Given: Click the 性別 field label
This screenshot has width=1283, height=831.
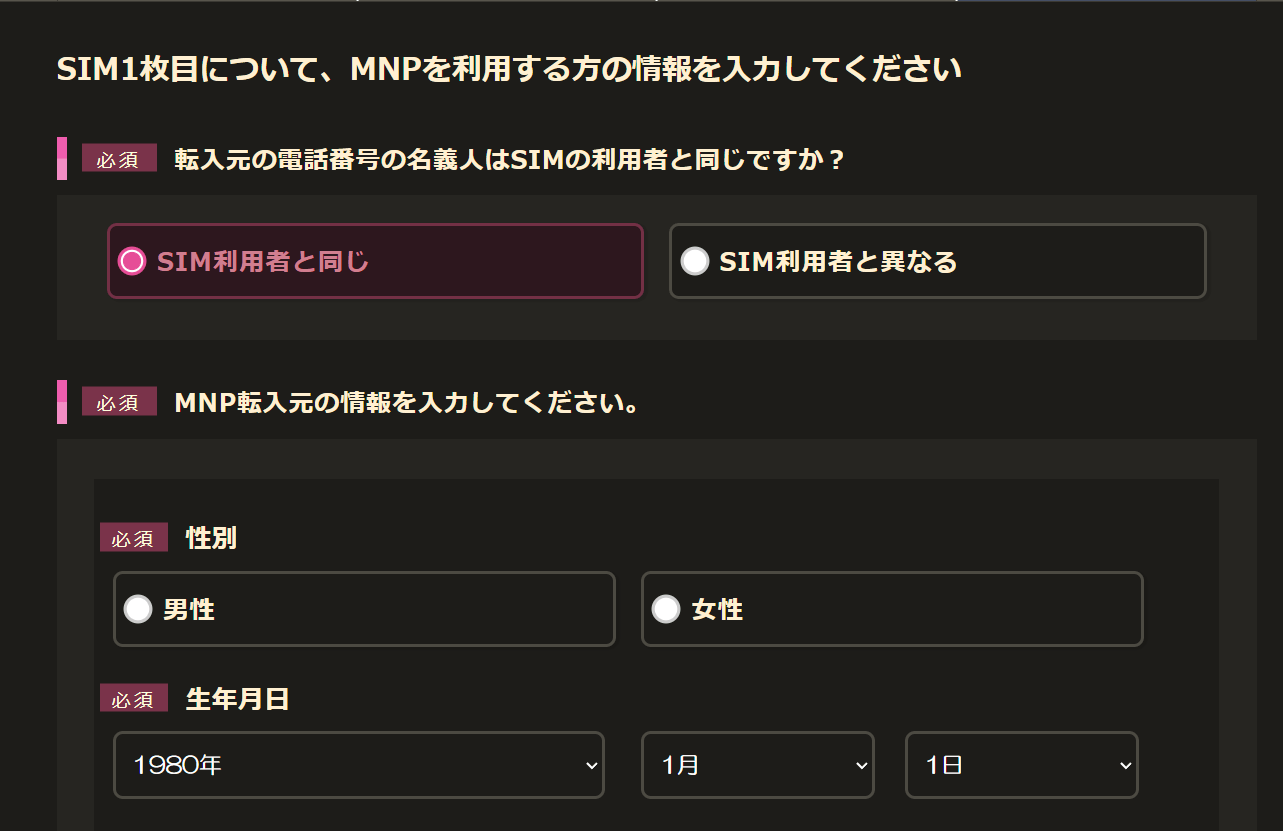Looking at the screenshot, I should 211,538.
